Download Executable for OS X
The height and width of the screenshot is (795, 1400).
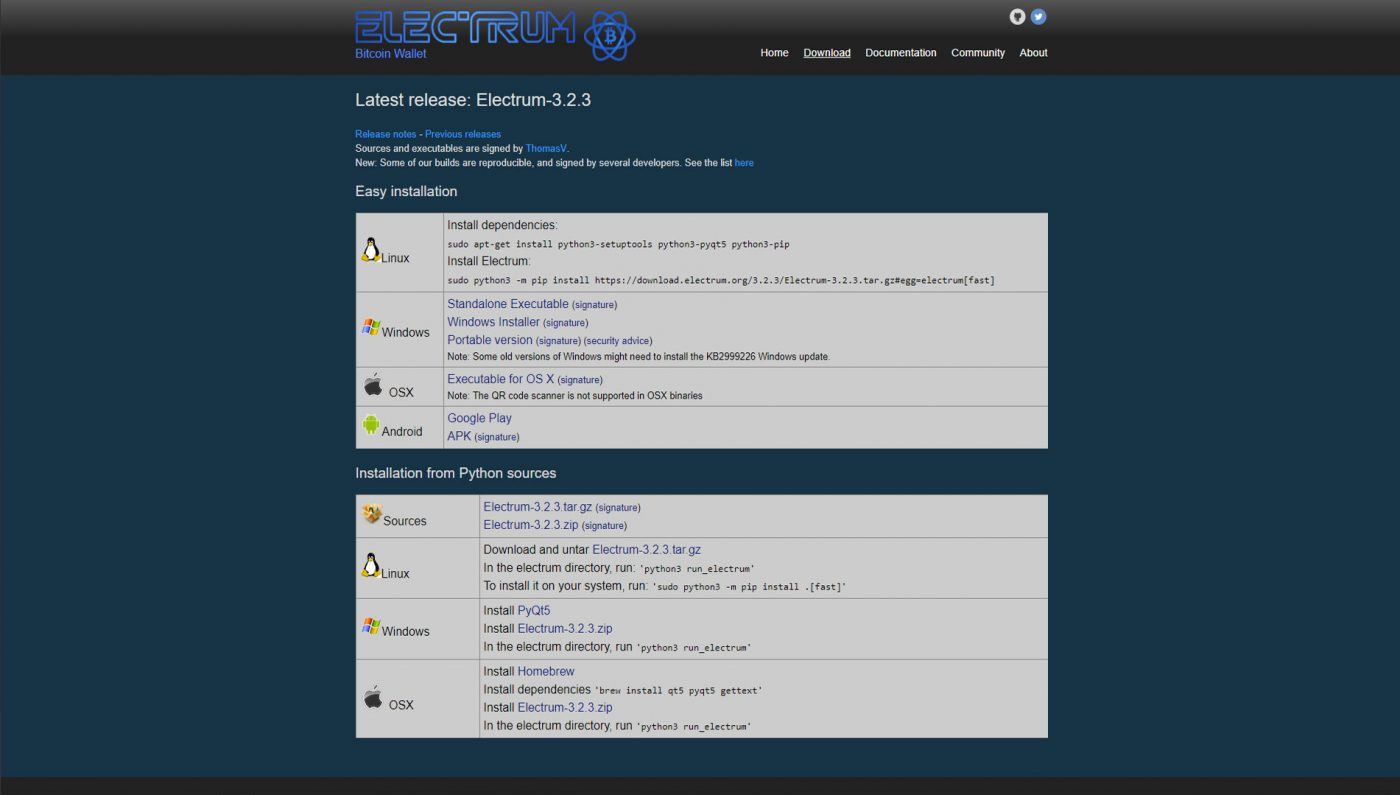point(501,379)
